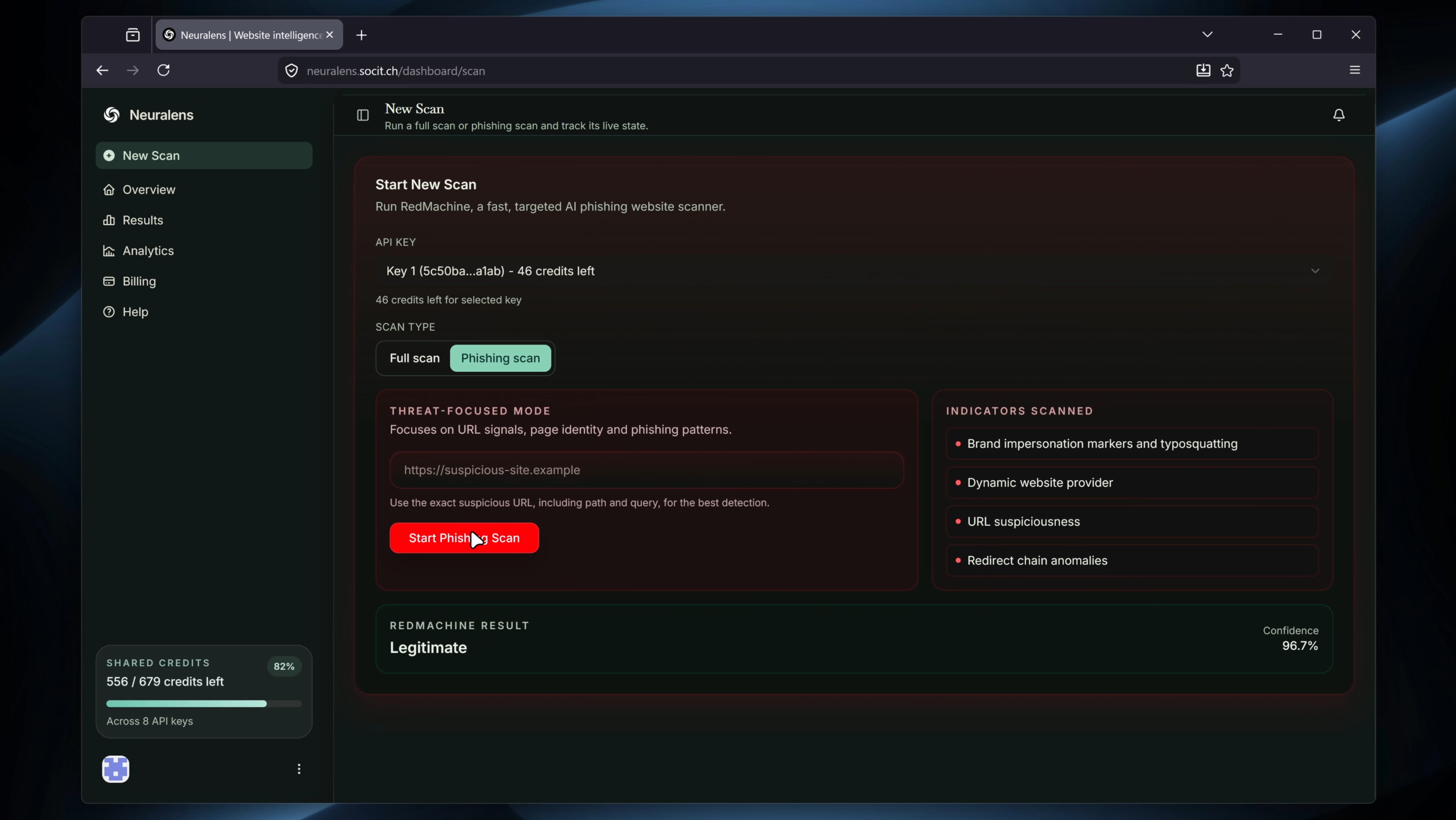Screen dimensions: 1456x820
Task: Click the API key dropdown chevron
Action: 1315,271
